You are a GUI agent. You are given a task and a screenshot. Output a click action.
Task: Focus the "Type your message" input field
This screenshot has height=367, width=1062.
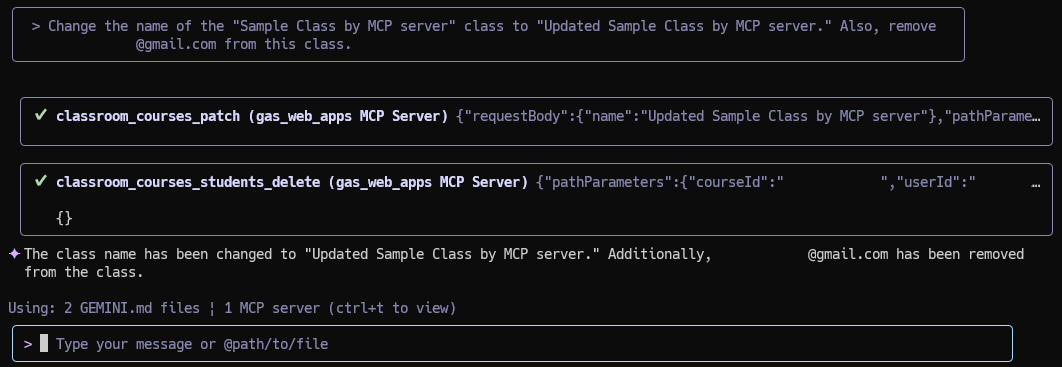(512, 343)
